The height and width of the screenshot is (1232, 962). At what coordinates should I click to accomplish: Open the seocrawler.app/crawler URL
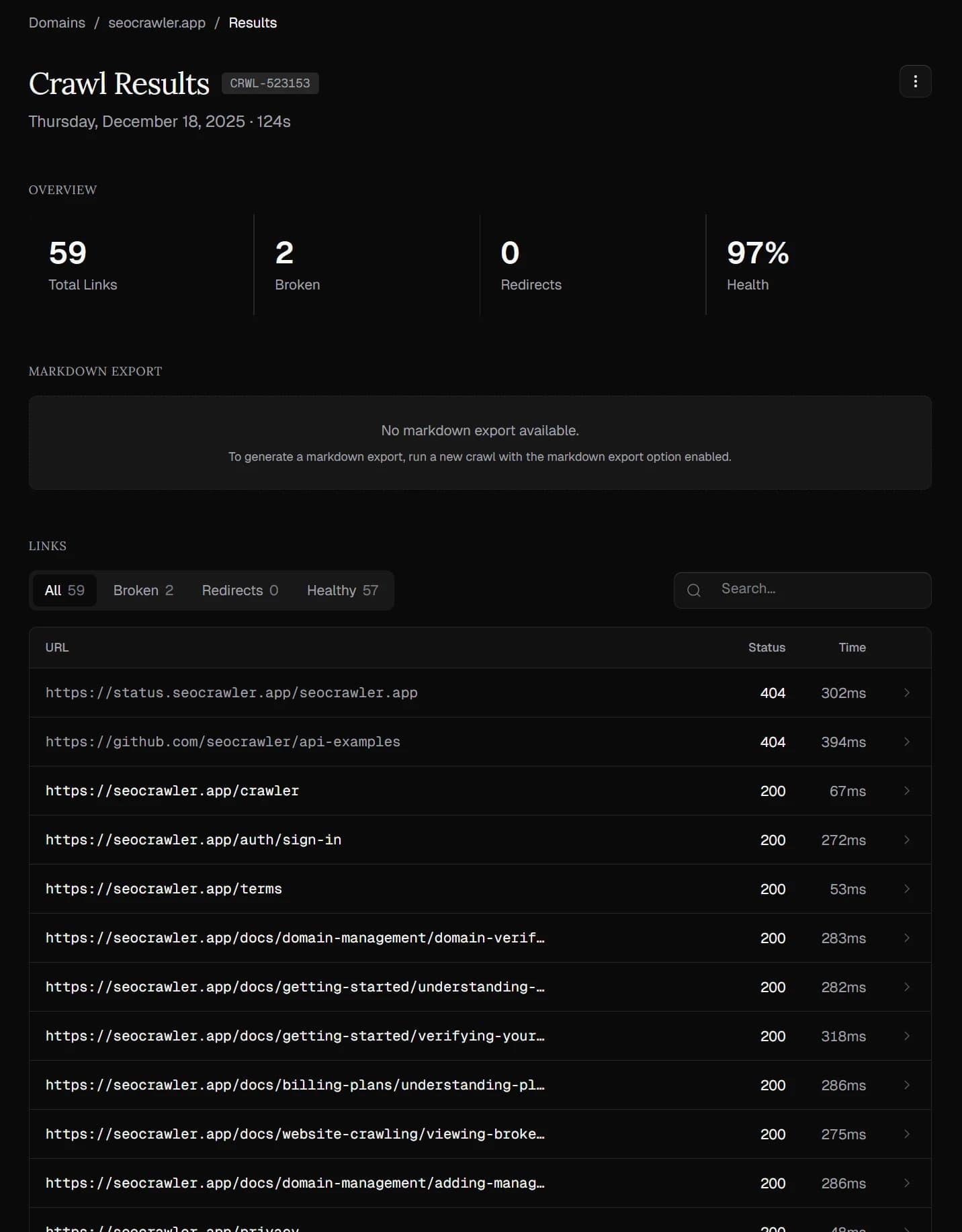tap(172, 791)
